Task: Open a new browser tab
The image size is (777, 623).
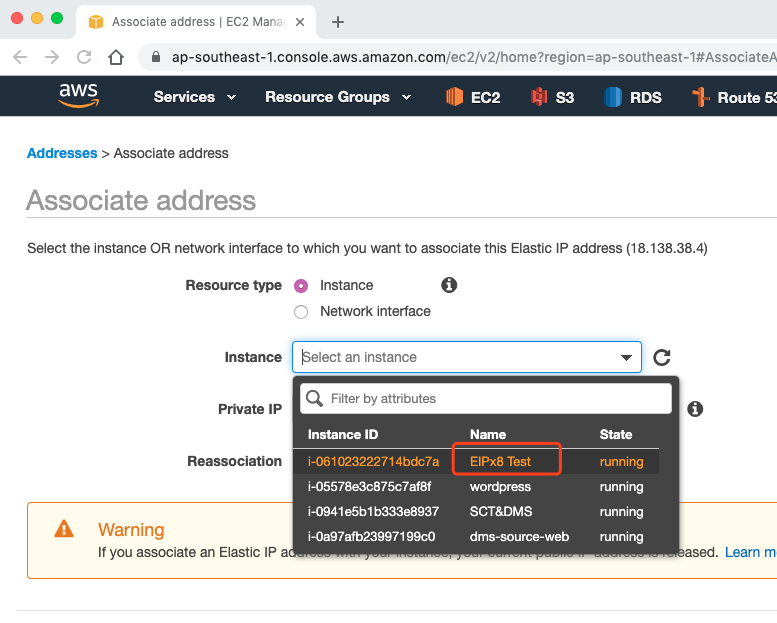Action: pos(338,22)
